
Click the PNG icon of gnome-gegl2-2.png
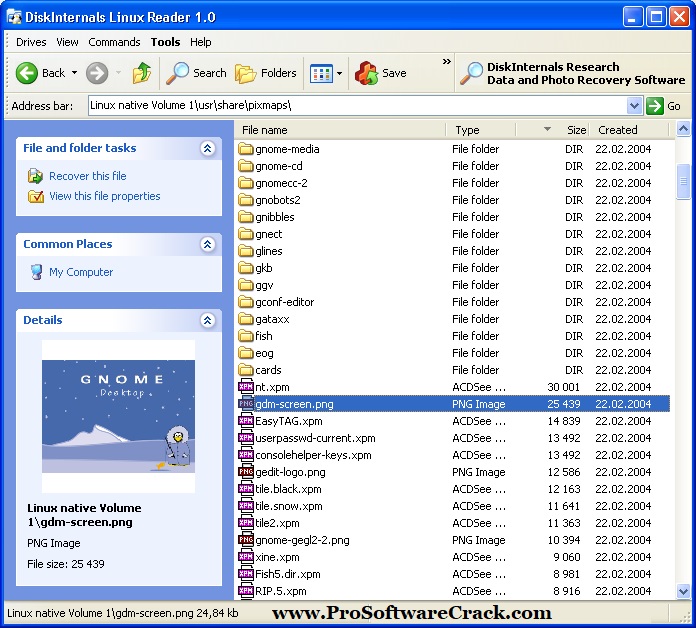click(x=245, y=540)
